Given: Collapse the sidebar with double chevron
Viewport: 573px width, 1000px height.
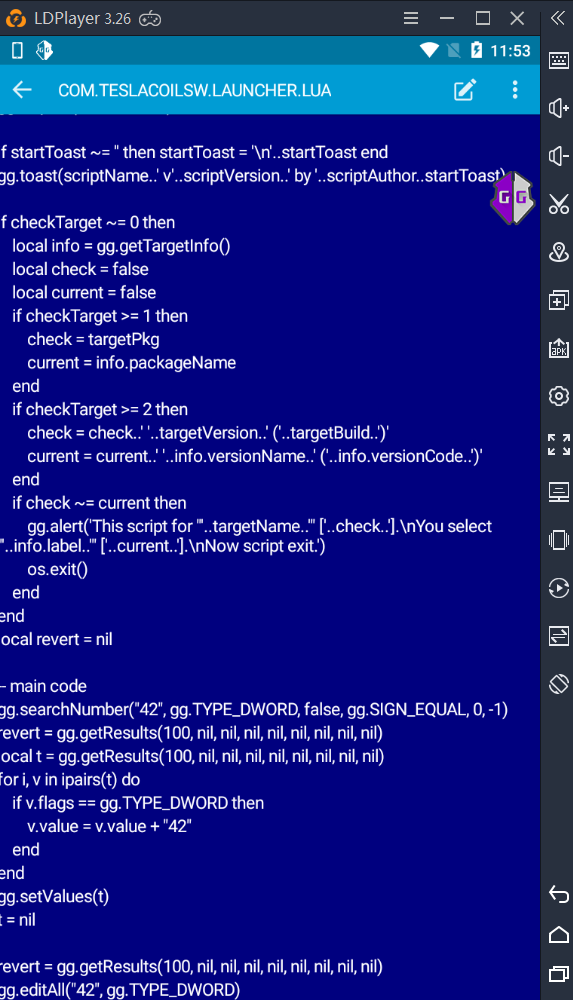Looking at the screenshot, I should 558,18.
